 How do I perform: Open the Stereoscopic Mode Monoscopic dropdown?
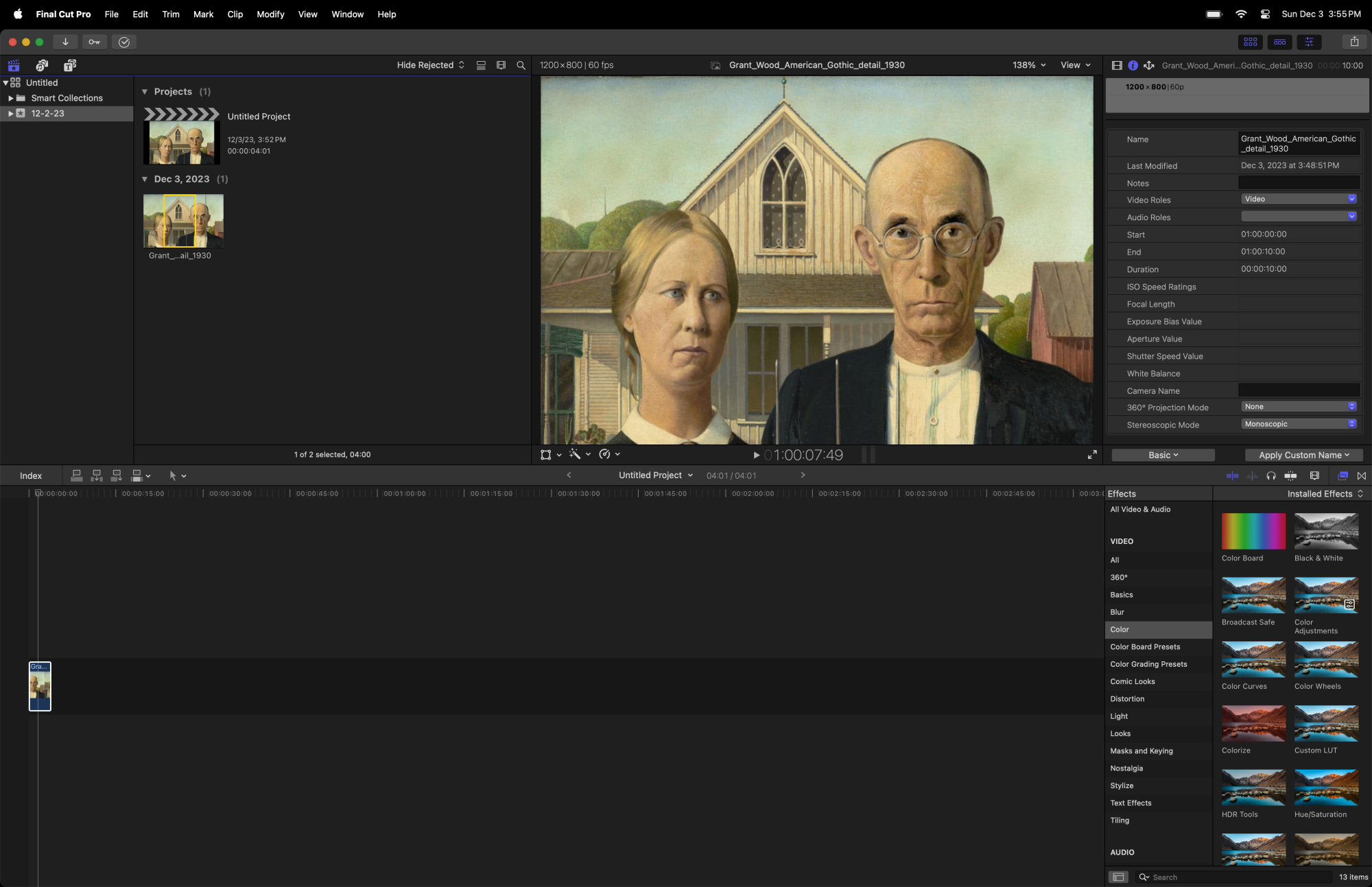(1299, 424)
